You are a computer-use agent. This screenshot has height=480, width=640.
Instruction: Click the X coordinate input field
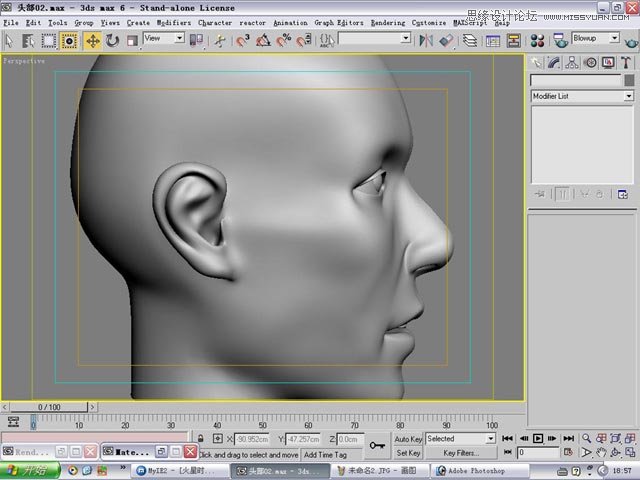[x=252, y=439]
